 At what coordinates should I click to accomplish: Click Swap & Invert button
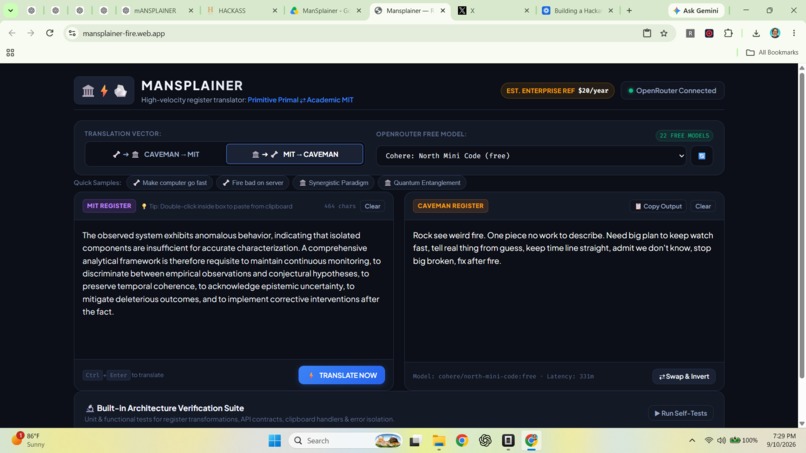(x=684, y=376)
